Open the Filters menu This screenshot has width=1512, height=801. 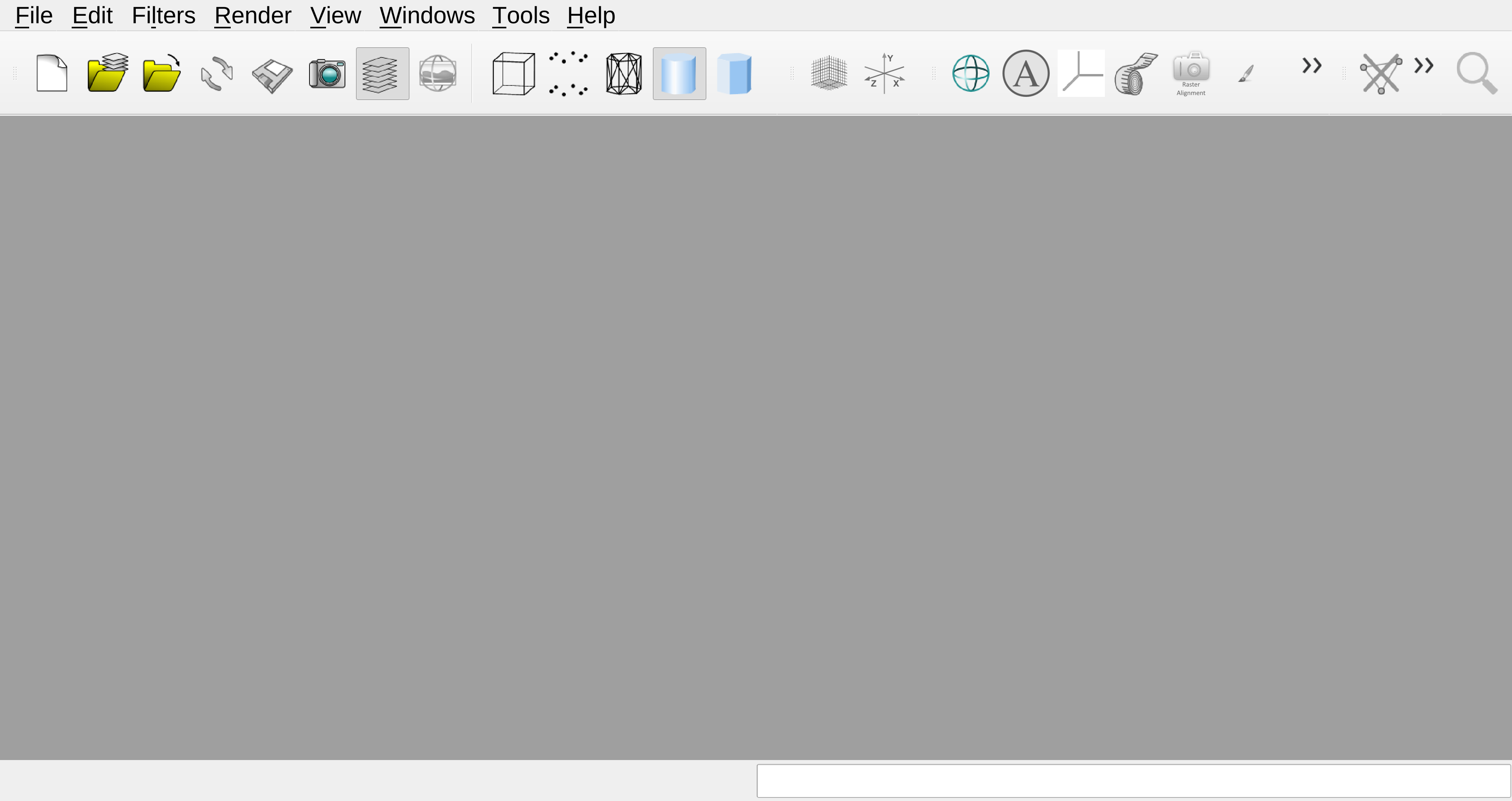point(163,15)
